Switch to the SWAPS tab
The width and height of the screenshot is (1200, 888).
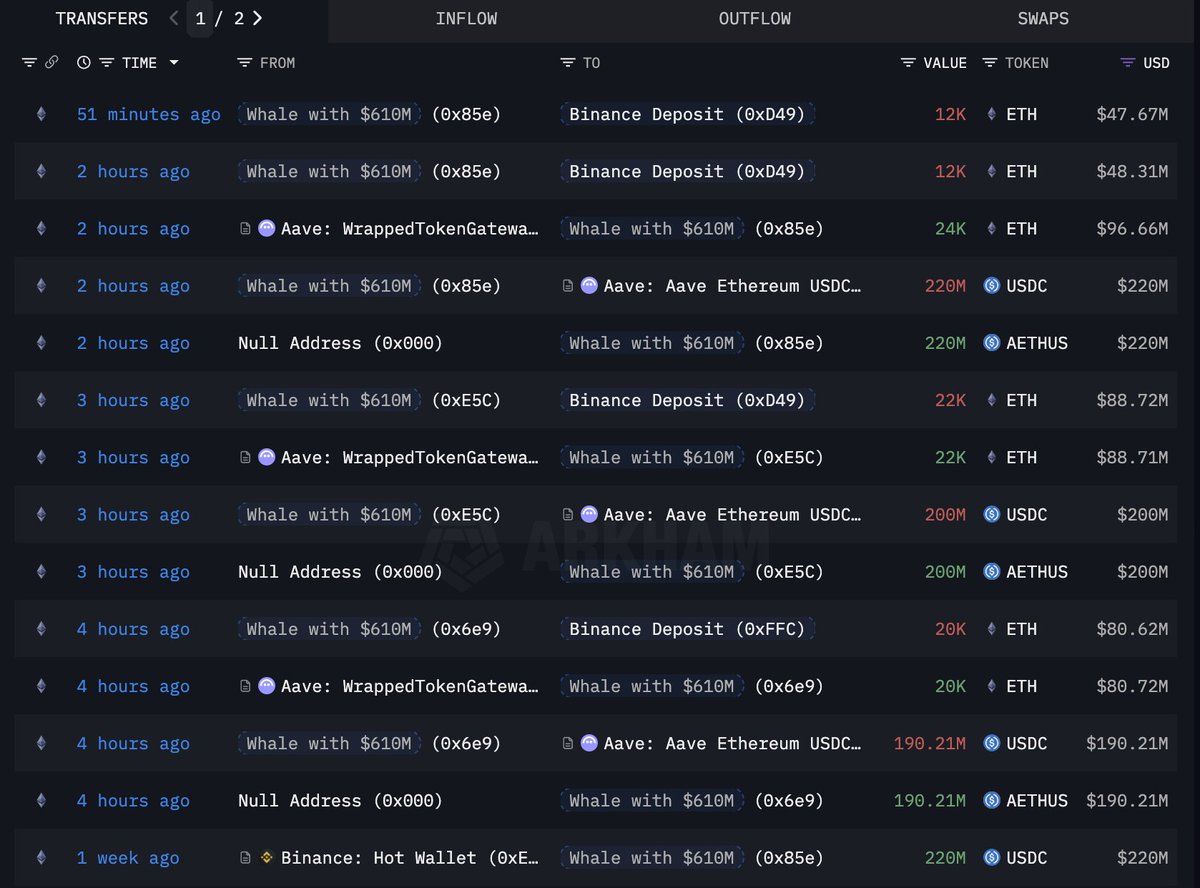1043,18
